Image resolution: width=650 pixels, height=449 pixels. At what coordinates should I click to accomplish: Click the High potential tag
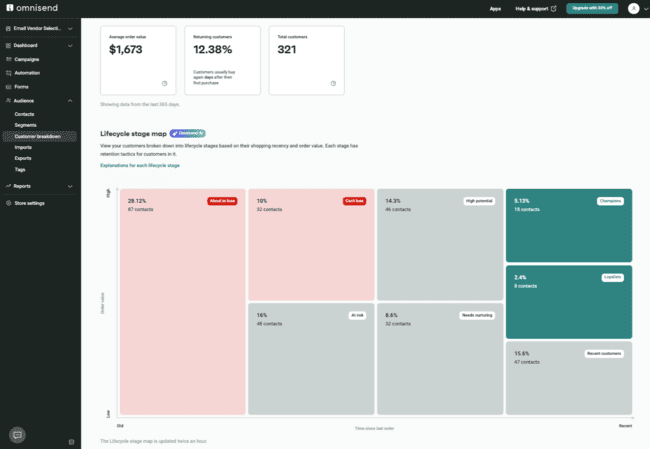coord(479,201)
